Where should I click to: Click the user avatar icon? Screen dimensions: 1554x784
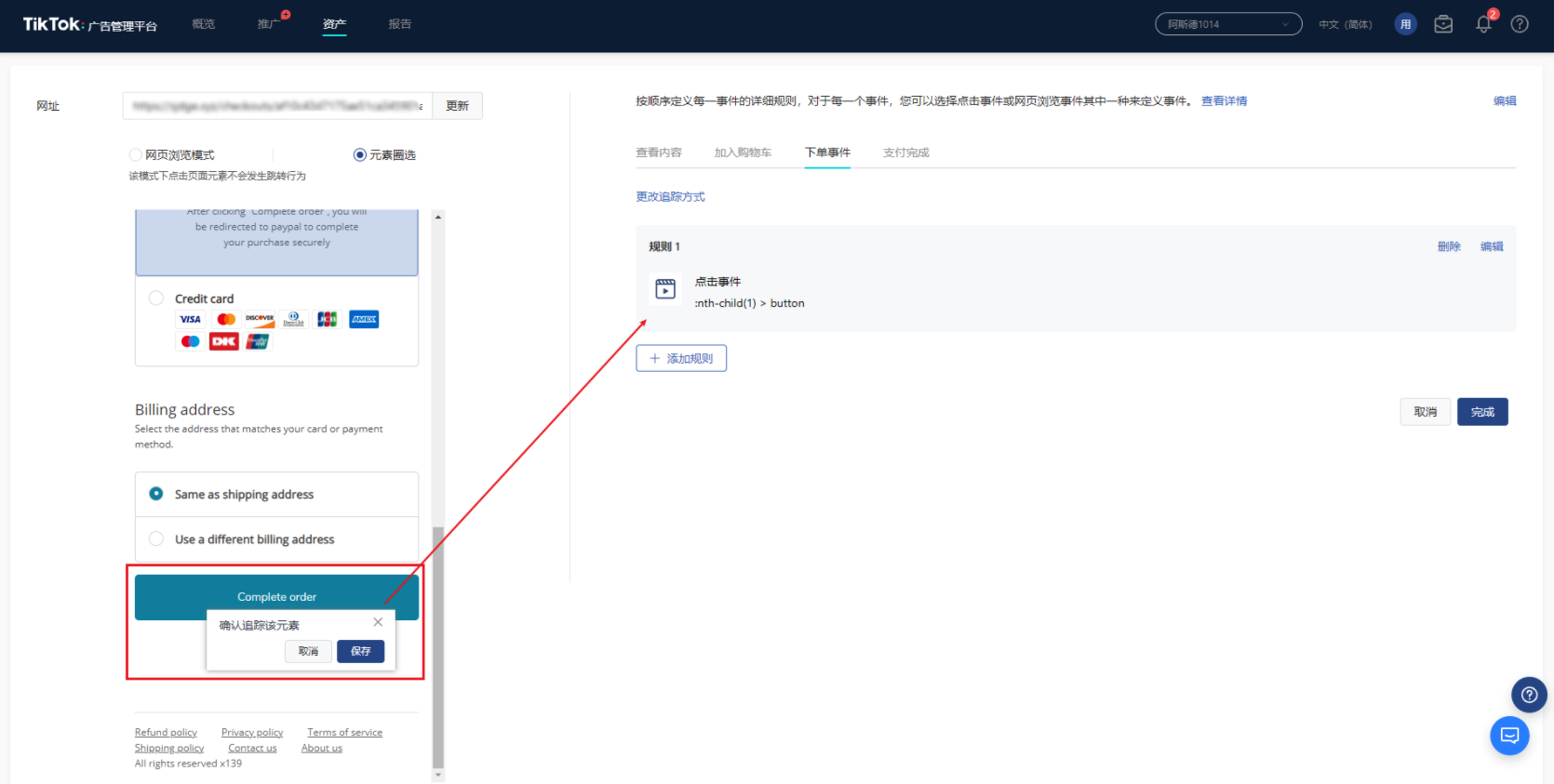(x=1405, y=24)
